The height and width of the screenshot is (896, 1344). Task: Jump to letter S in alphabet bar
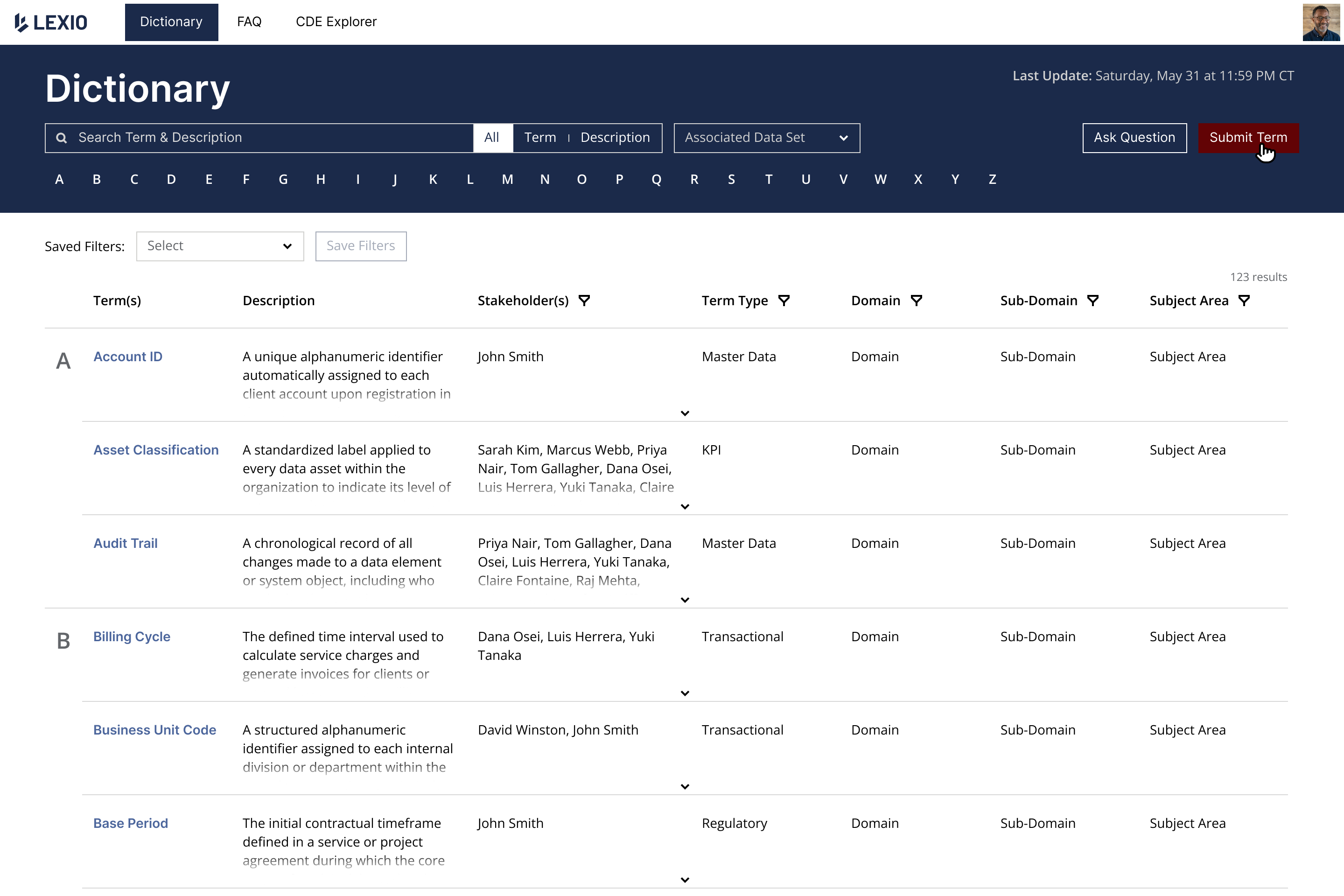pos(731,179)
